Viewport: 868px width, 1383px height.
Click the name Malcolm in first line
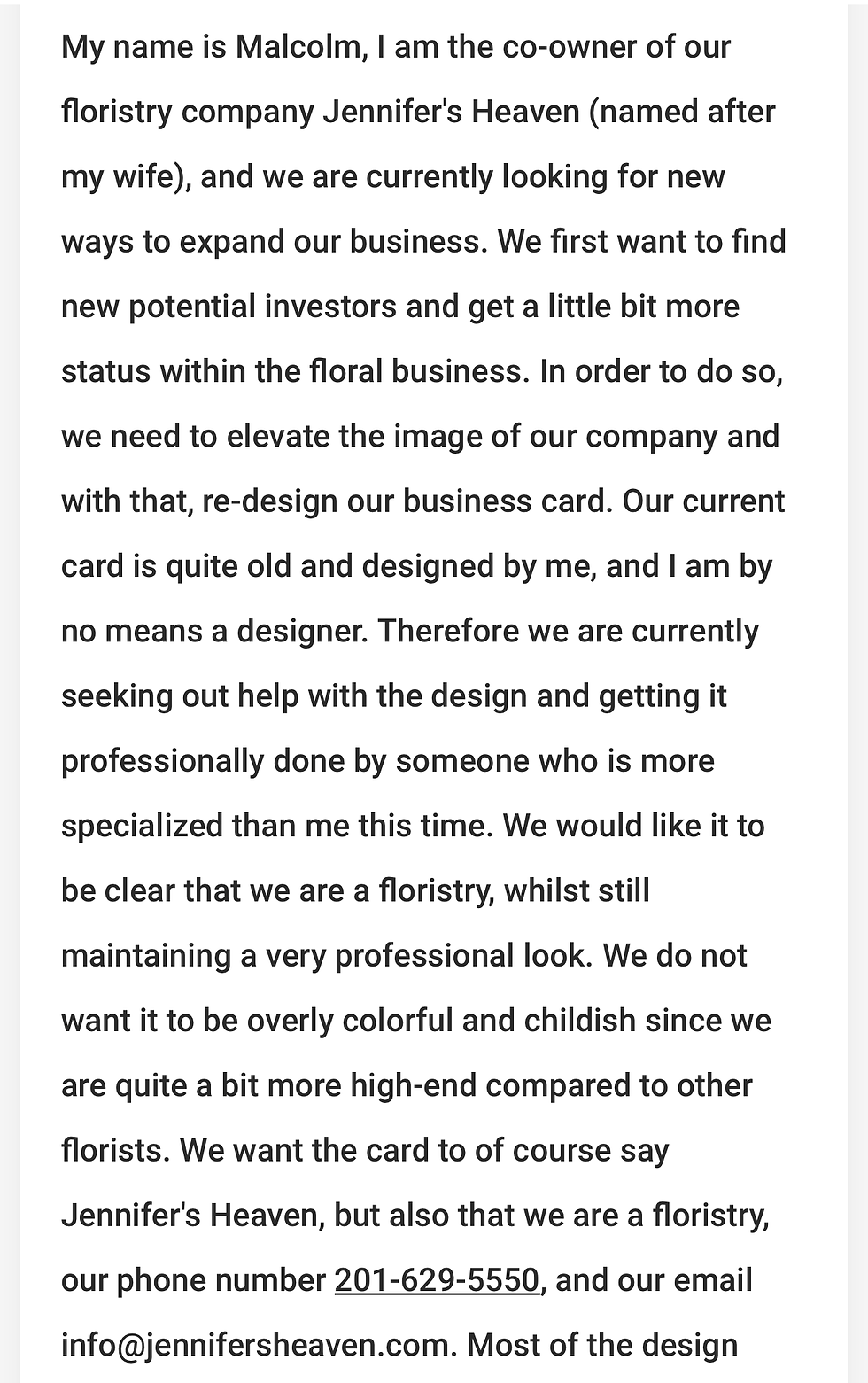301,47
